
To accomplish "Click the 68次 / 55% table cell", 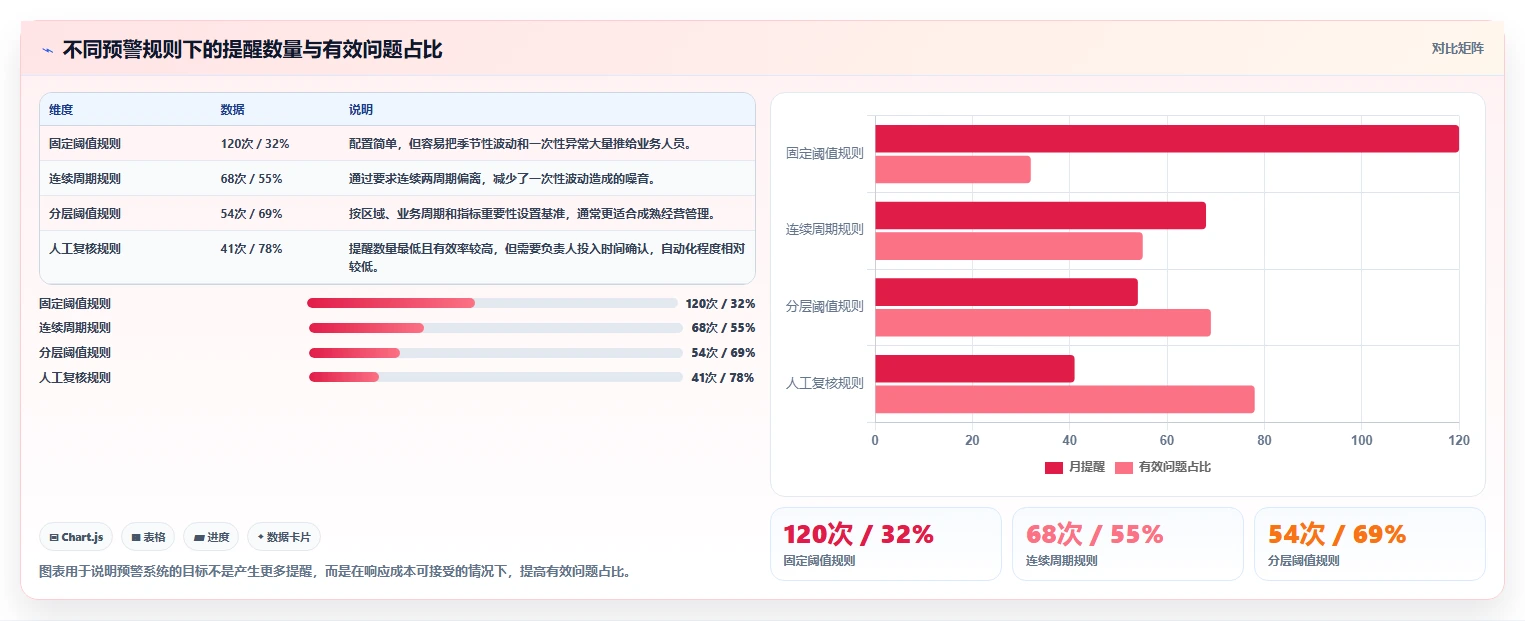I will click(x=251, y=179).
